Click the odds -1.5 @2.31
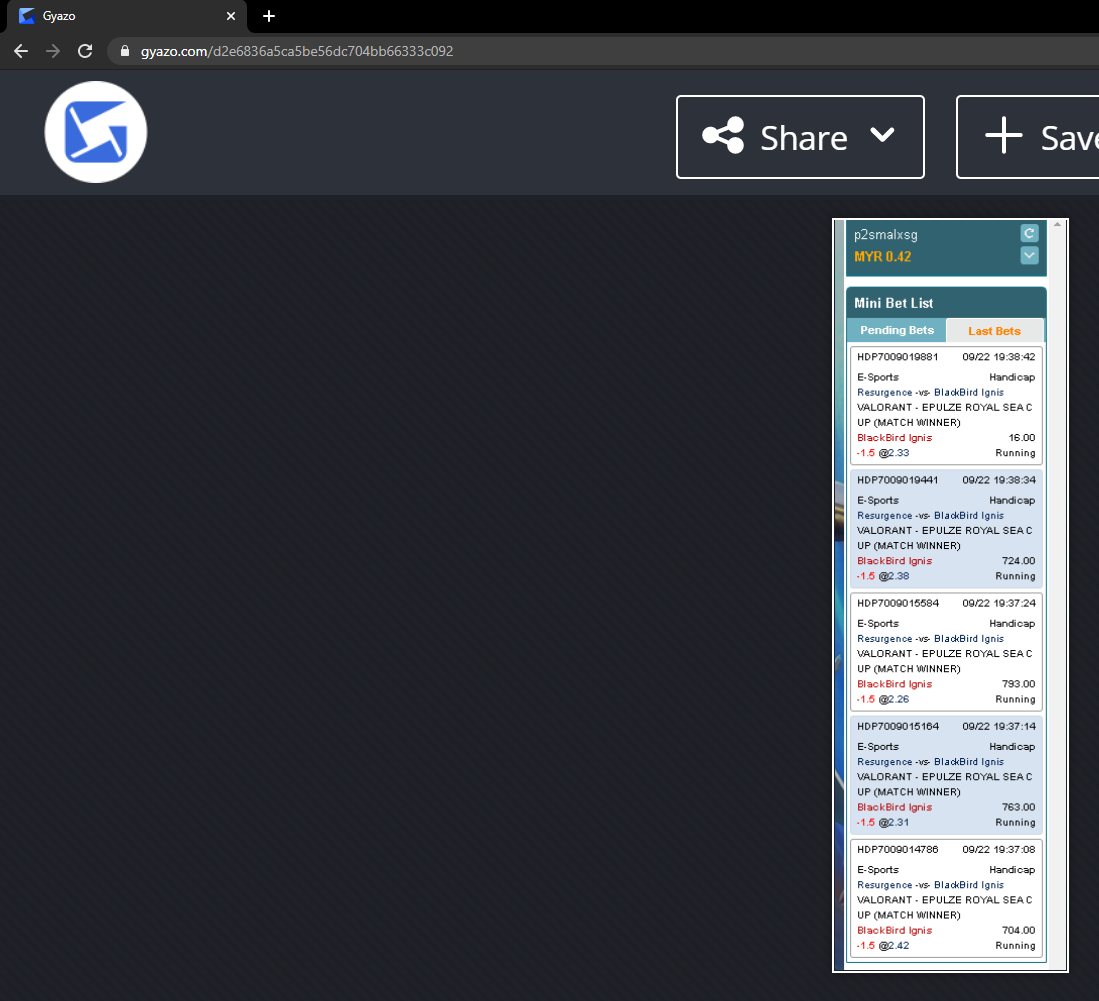This screenshot has height=1001, width=1099. [x=882, y=823]
